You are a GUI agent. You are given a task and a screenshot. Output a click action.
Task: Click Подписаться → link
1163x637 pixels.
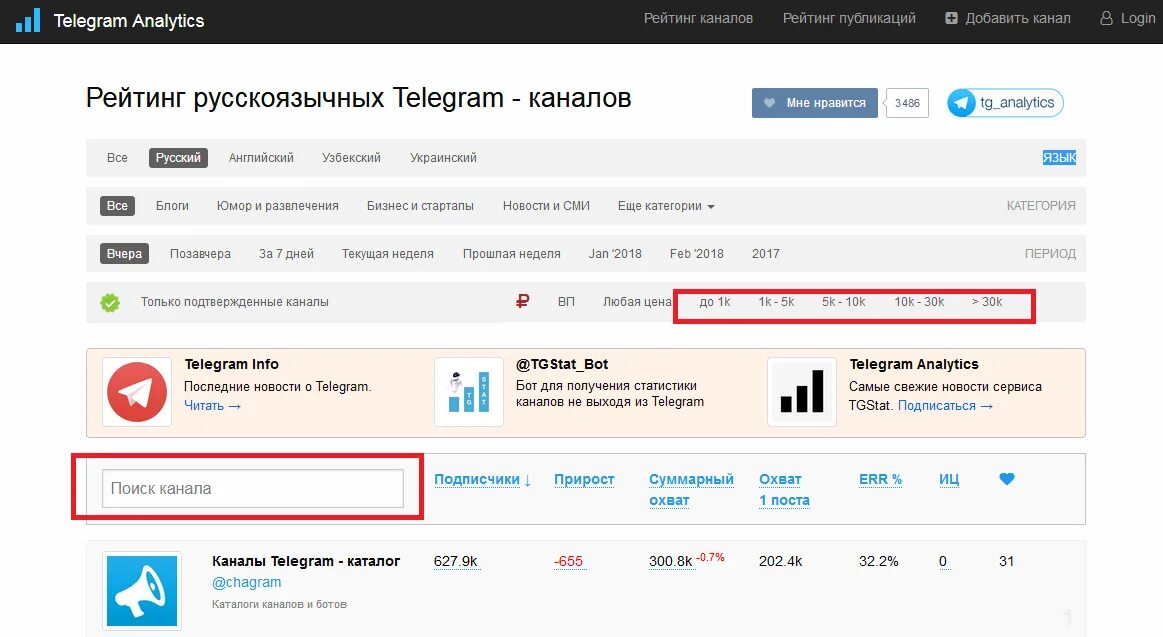tap(945, 406)
